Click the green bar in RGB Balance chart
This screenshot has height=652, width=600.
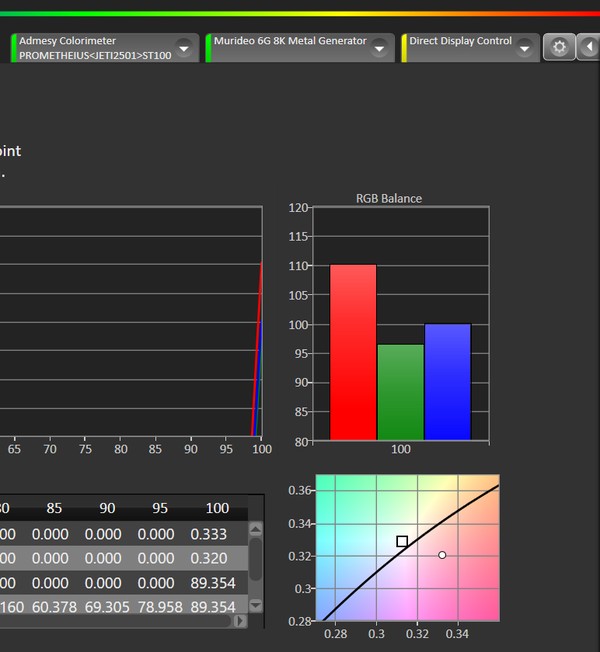(x=400, y=392)
